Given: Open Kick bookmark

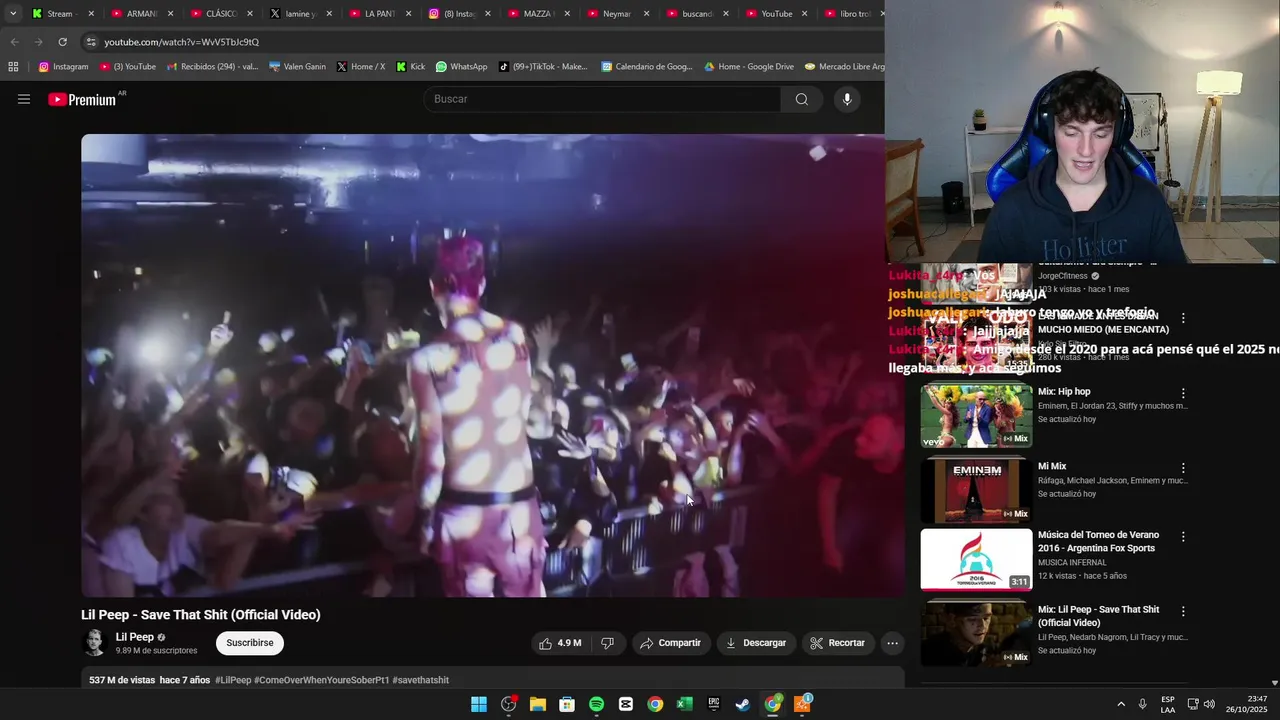Looking at the screenshot, I should coord(410,67).
